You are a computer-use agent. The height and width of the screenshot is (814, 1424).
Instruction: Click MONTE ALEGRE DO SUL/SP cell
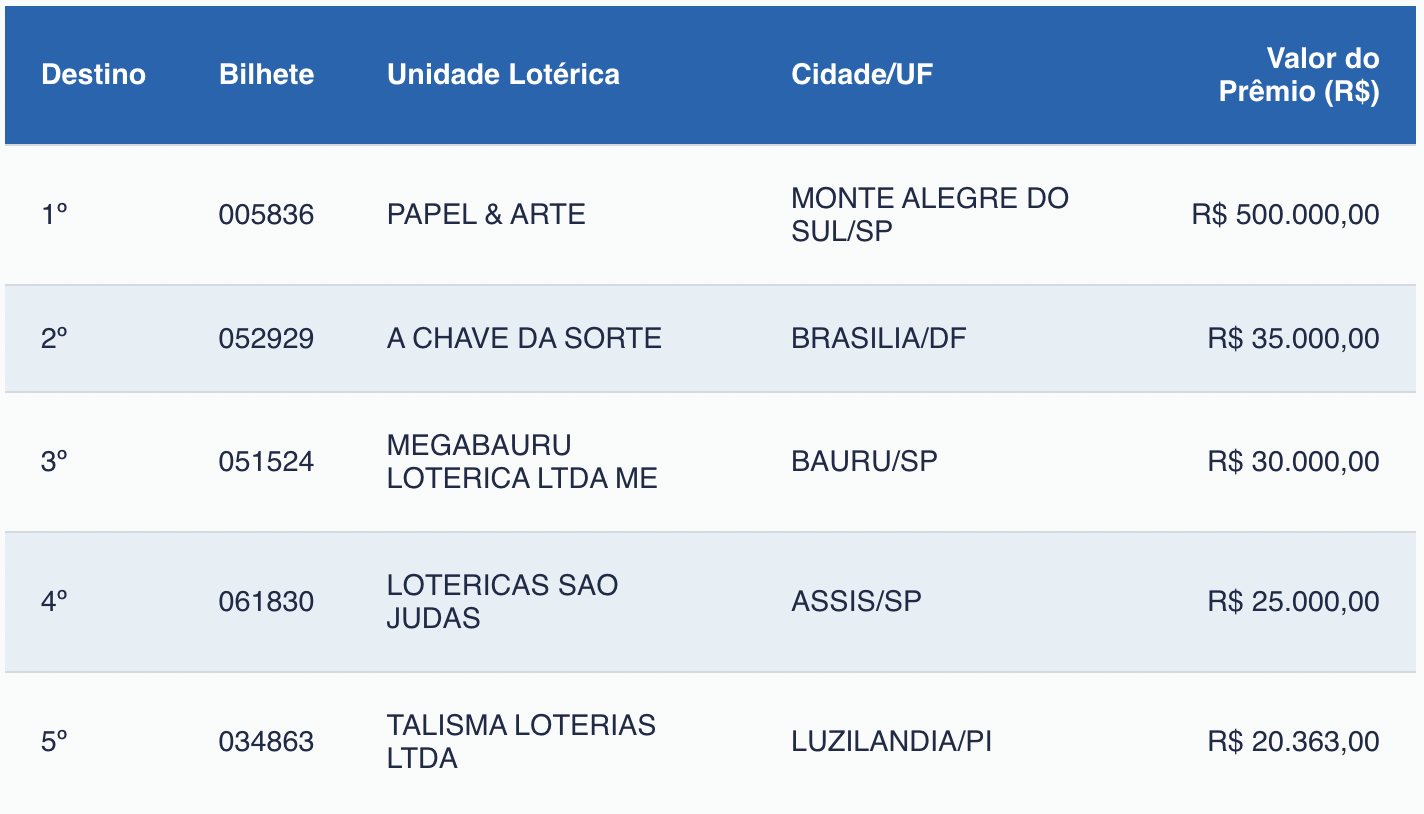[929, 214]
